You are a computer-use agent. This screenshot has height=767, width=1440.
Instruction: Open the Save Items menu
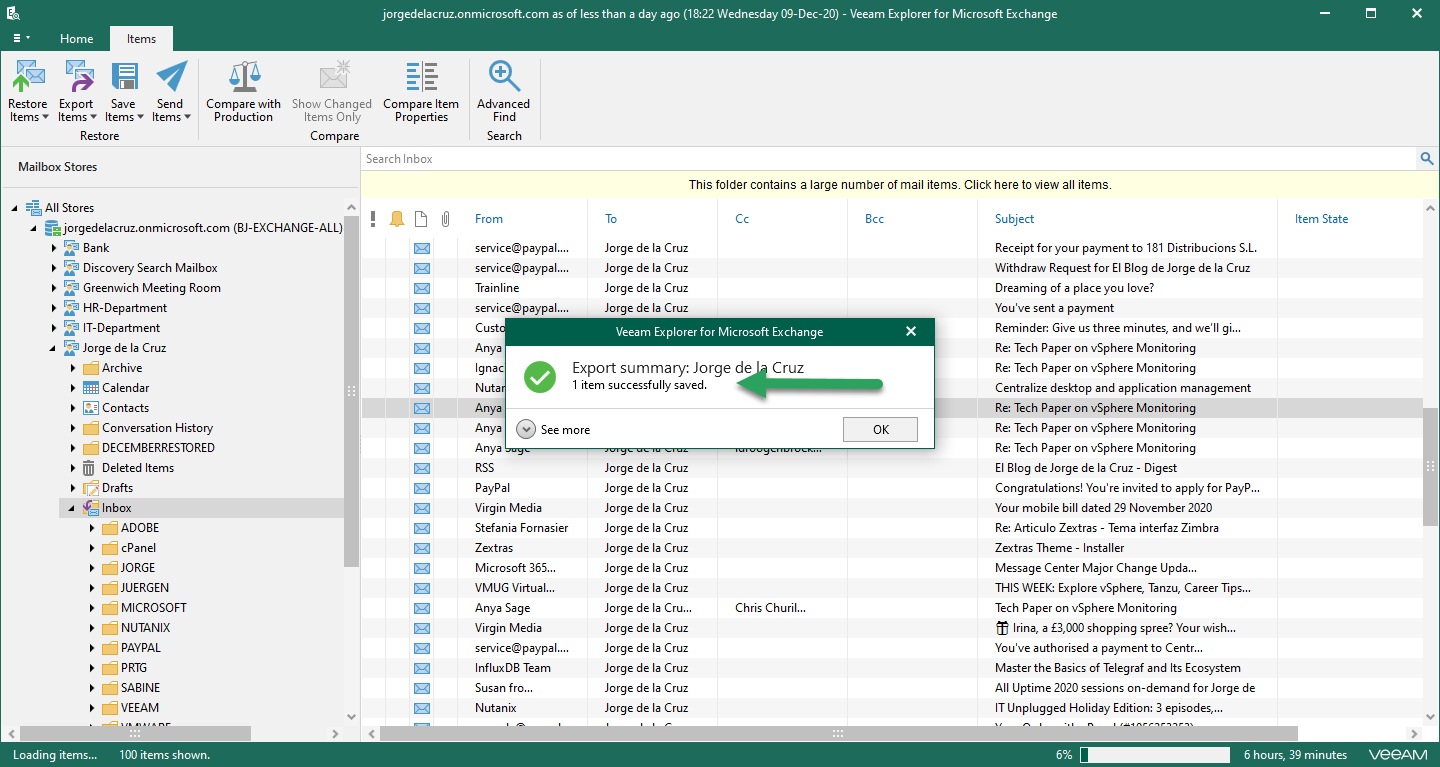tap(123, 91)
